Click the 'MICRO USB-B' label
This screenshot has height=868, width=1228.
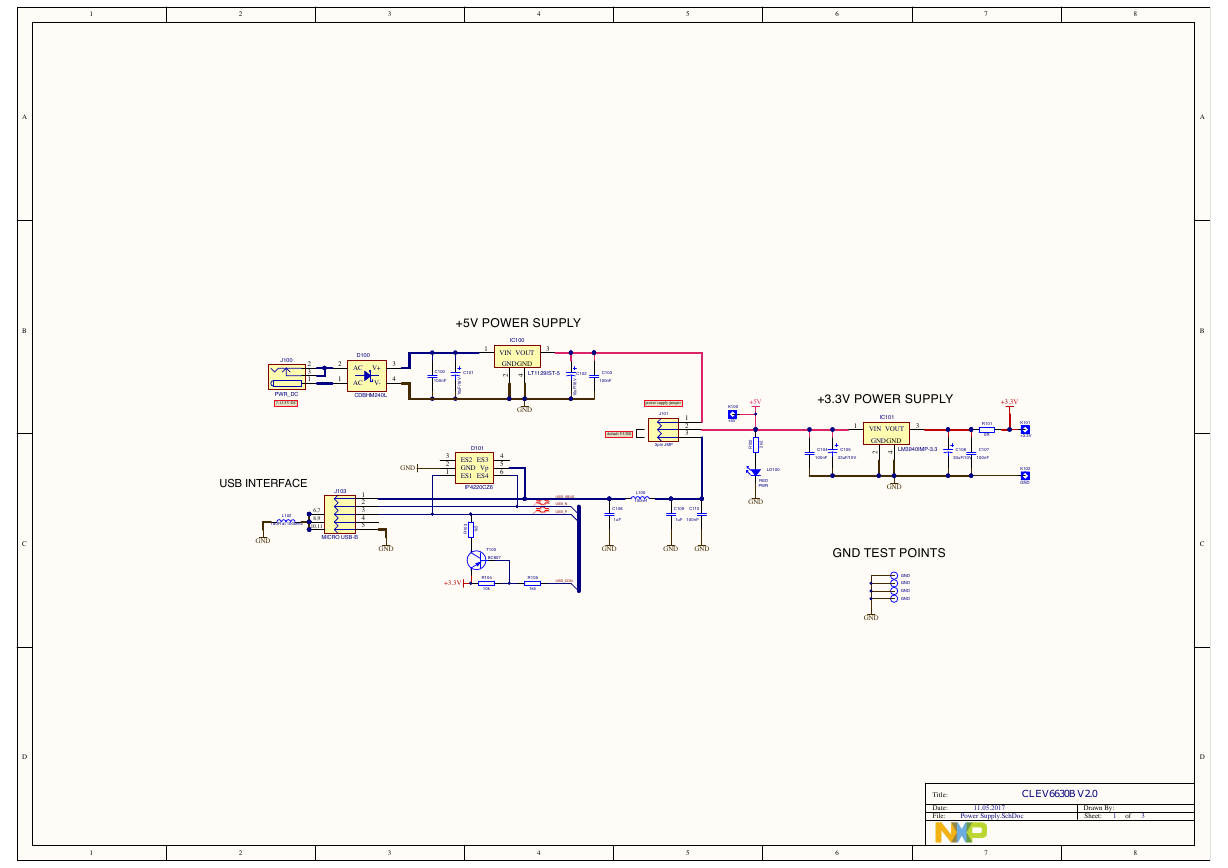point(339,537)
